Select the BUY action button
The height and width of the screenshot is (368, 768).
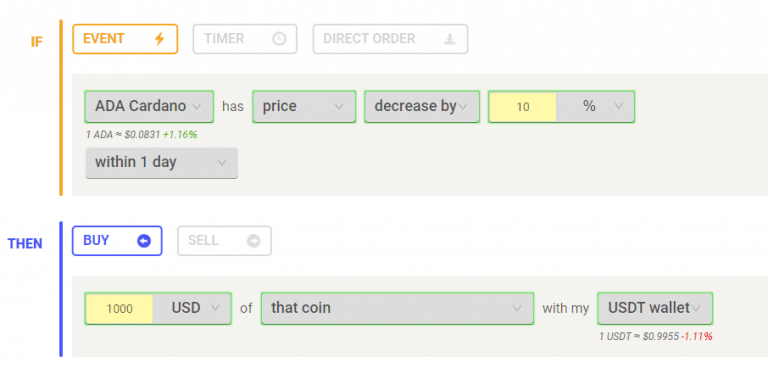[x=117, y=241]
